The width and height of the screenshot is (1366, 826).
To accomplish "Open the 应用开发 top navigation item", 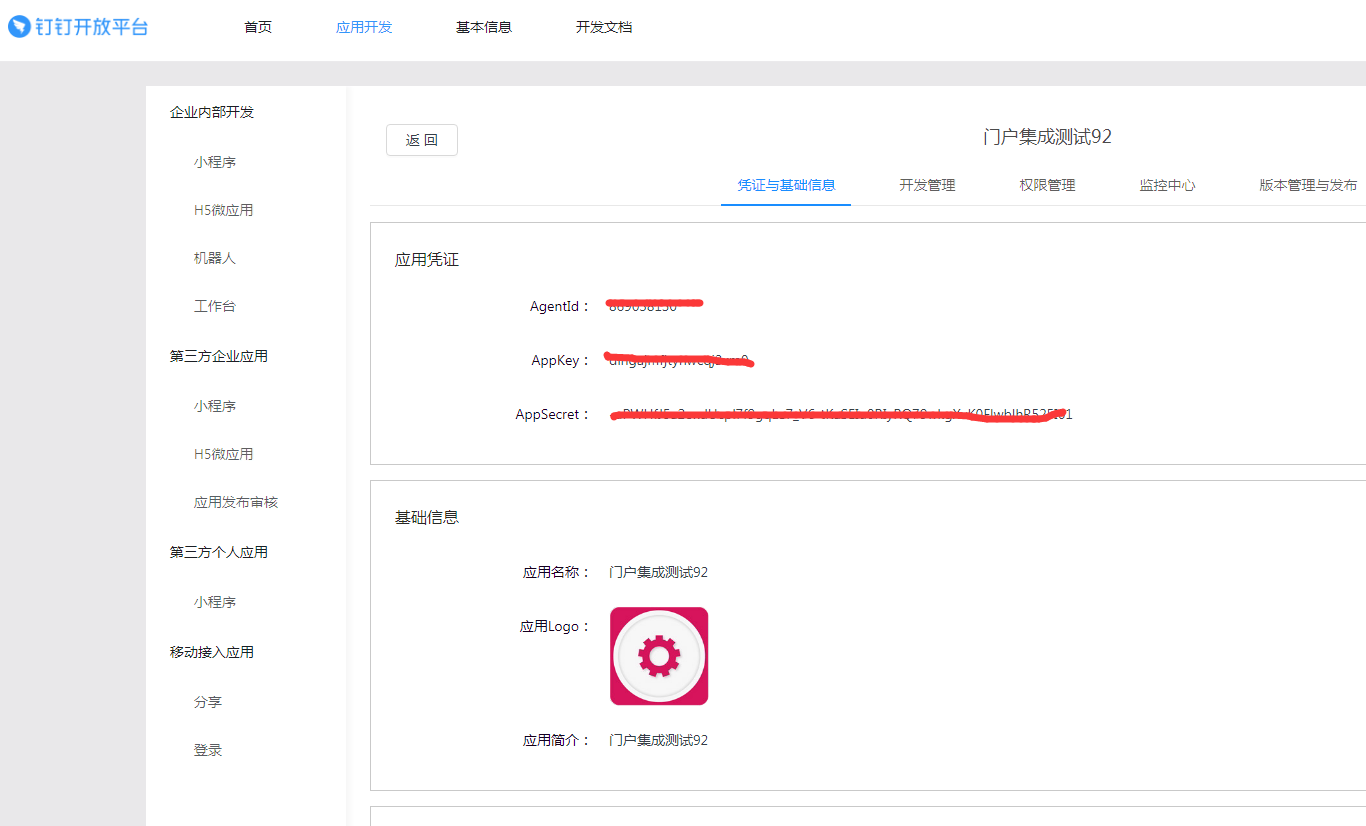I will tap(364, 27).
